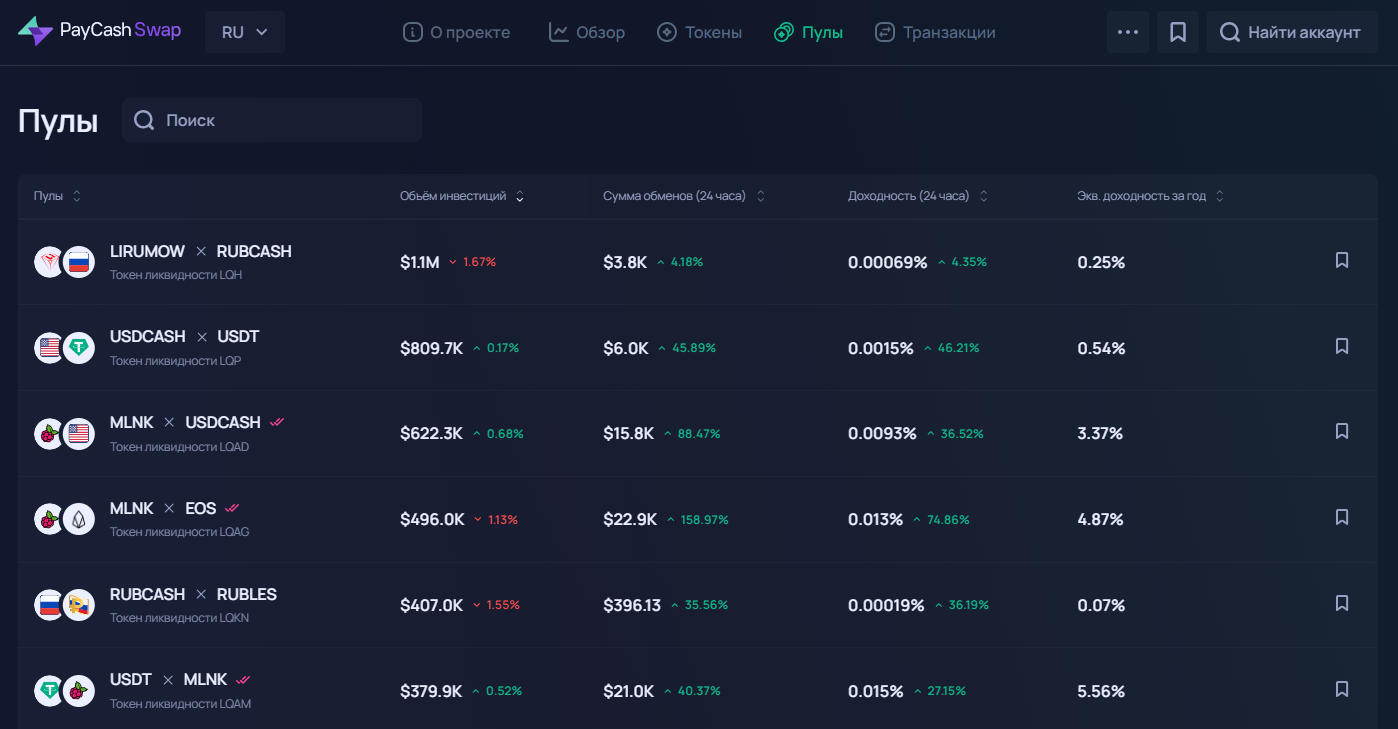Viewport: 1398px width, 729px height.
Task: Open the MLNK × USDCASH pool
Action: [x=185, y=423]
